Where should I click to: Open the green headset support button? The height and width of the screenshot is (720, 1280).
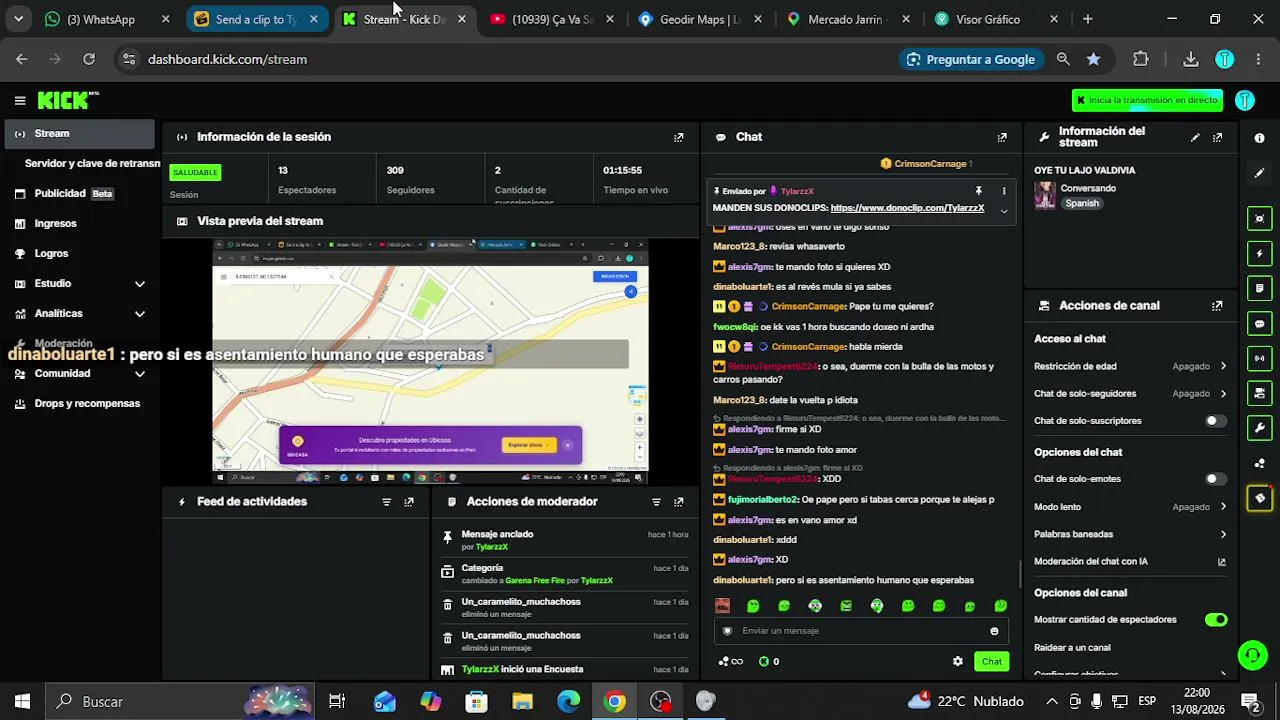pyautogui.click(x=1252, y=656)
